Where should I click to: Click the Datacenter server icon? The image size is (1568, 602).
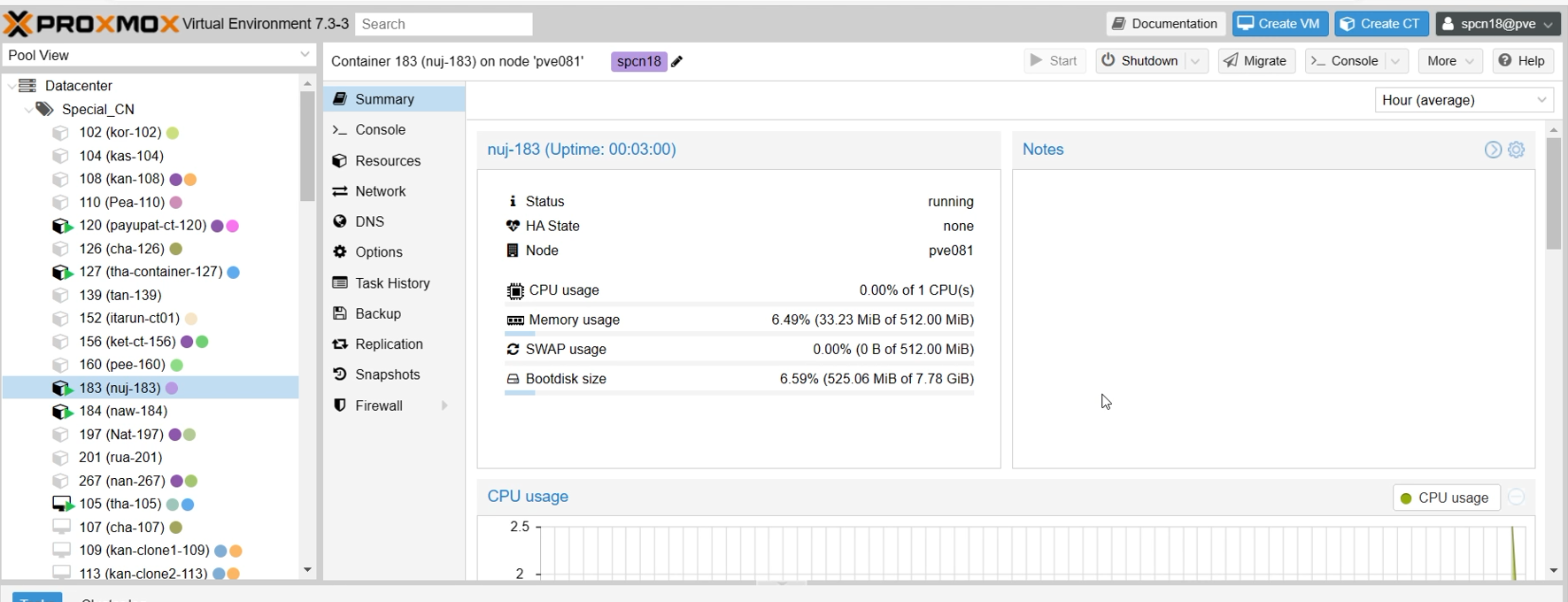pos(28,86)
